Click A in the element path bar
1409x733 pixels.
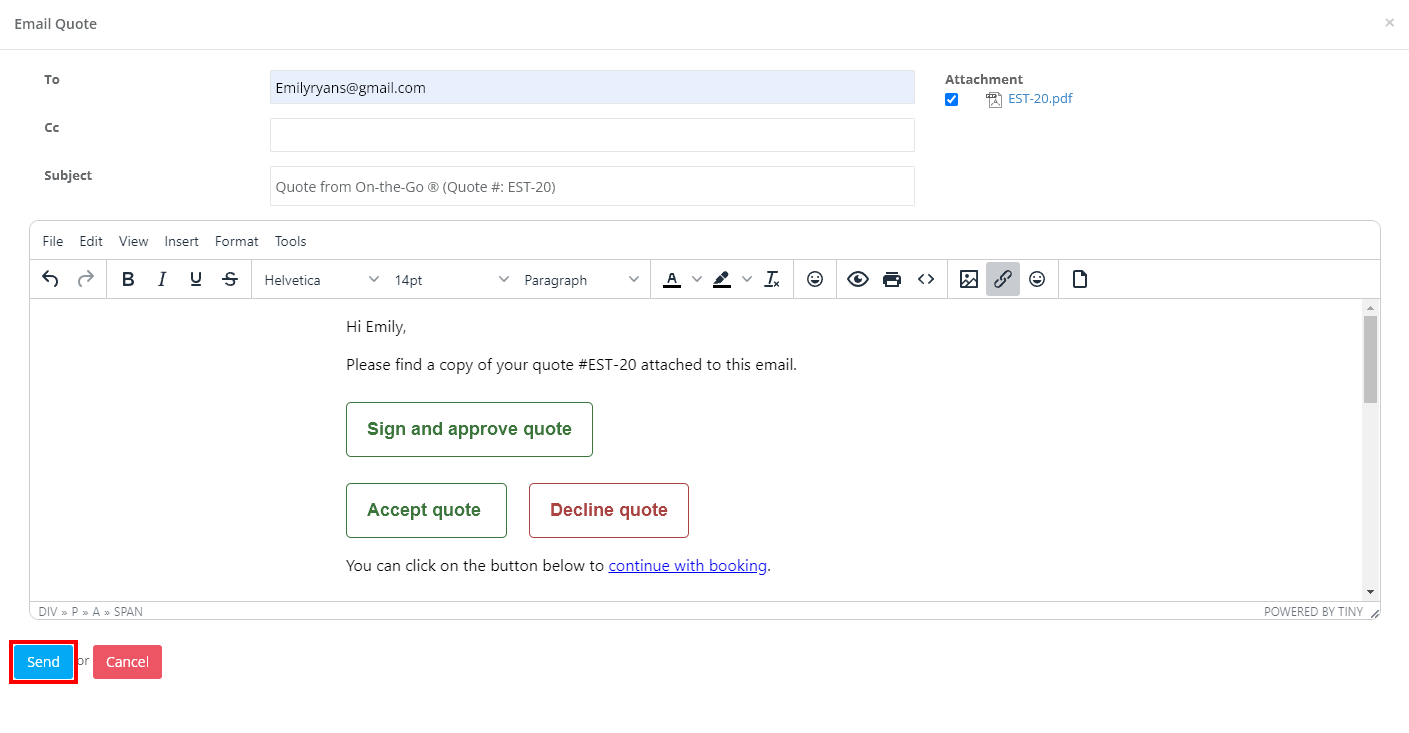[97, 612]
